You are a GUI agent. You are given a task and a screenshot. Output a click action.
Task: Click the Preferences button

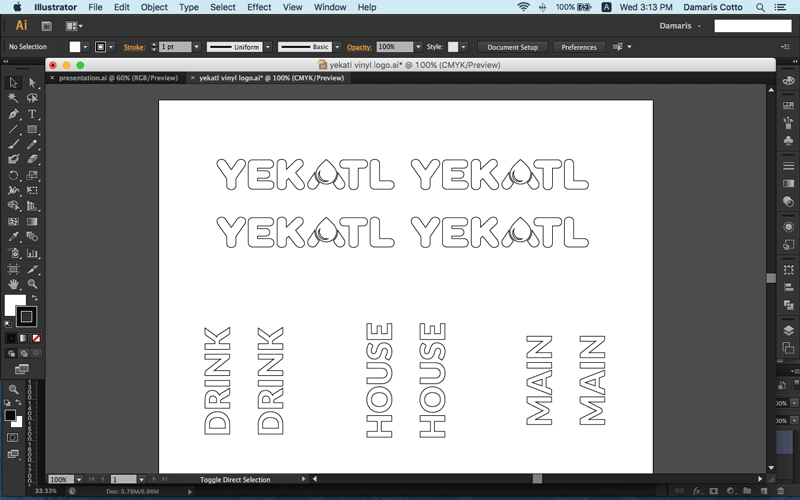(x=579, y=47)
